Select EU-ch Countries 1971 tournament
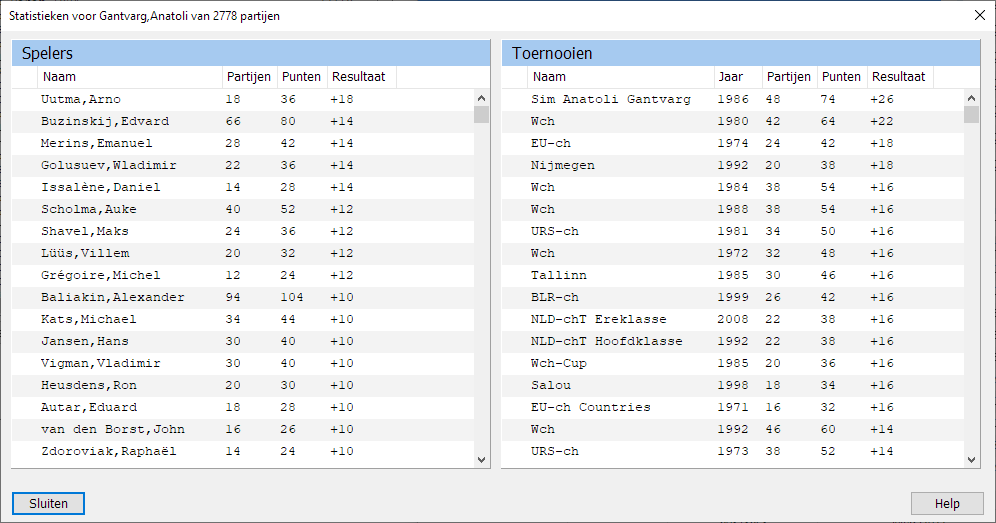This screenshot has height=523, width=996. tap(733, 407)
